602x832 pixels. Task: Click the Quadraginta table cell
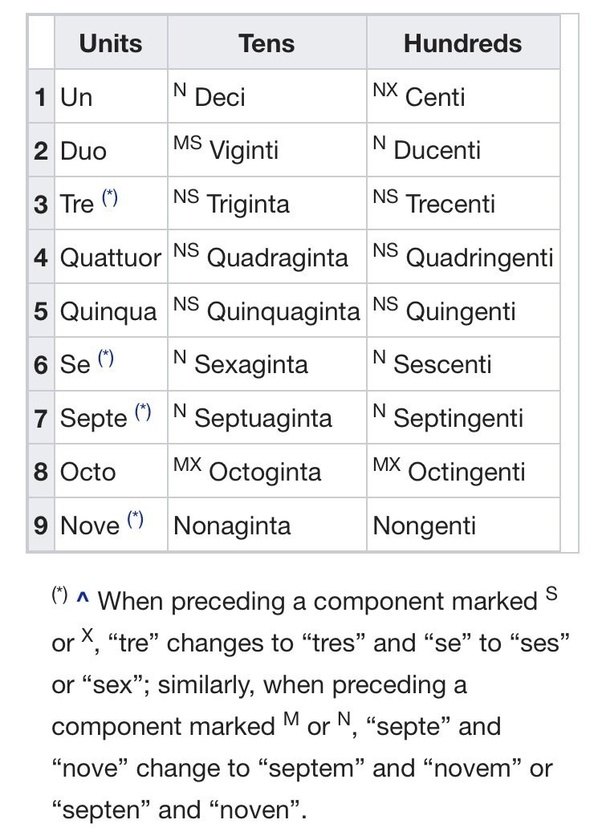tap(267, 257)
